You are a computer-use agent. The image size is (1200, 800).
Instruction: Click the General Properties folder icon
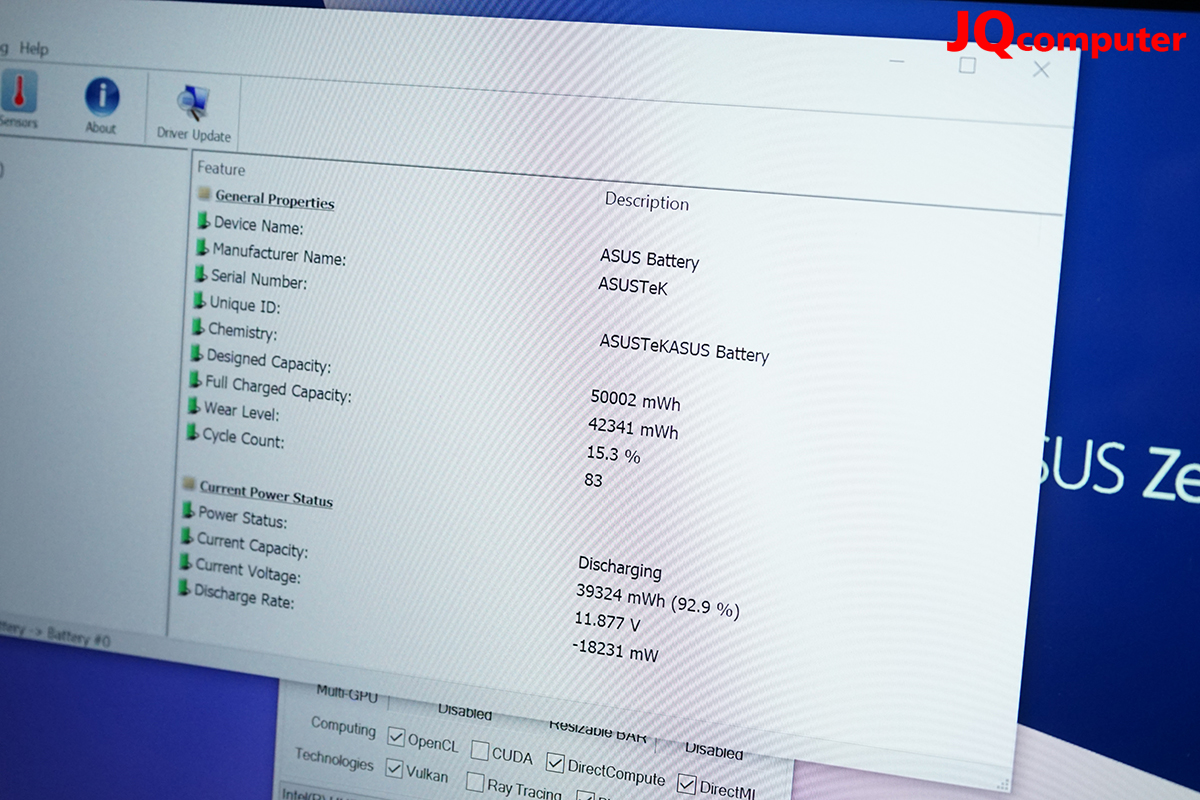(204, 194)
